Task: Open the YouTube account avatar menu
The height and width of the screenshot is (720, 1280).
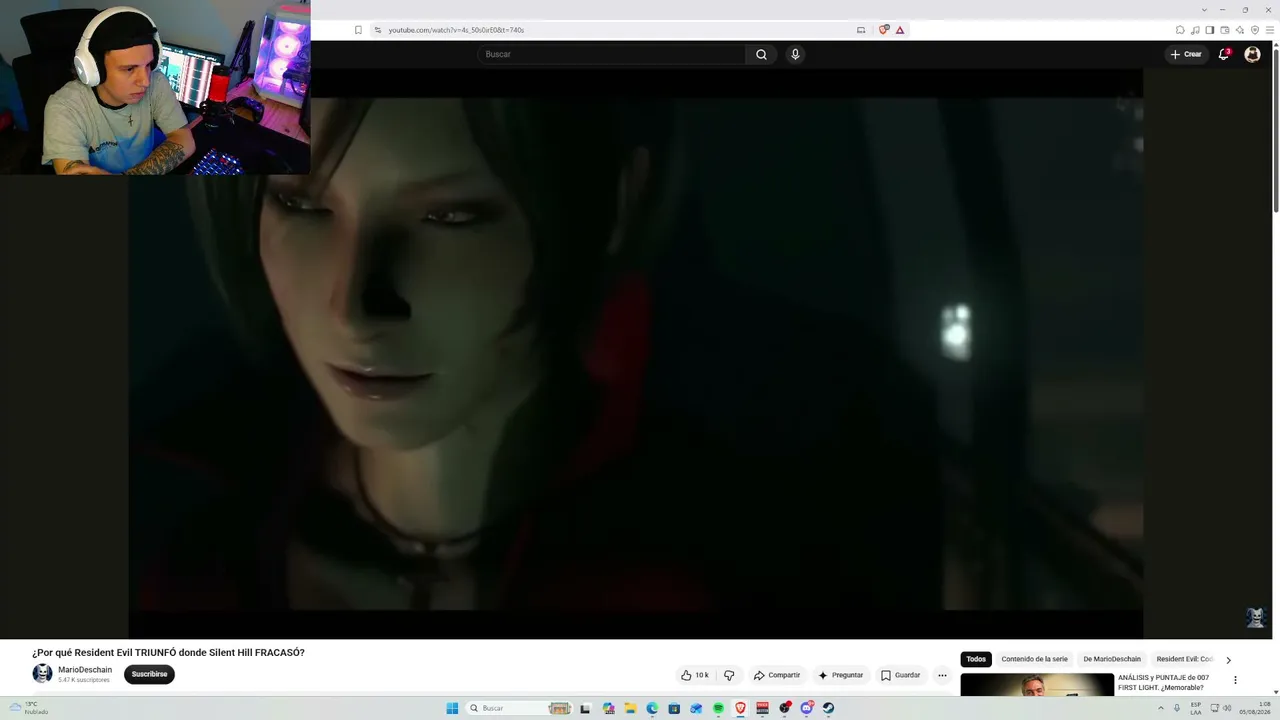Action: pos(1252,54)
